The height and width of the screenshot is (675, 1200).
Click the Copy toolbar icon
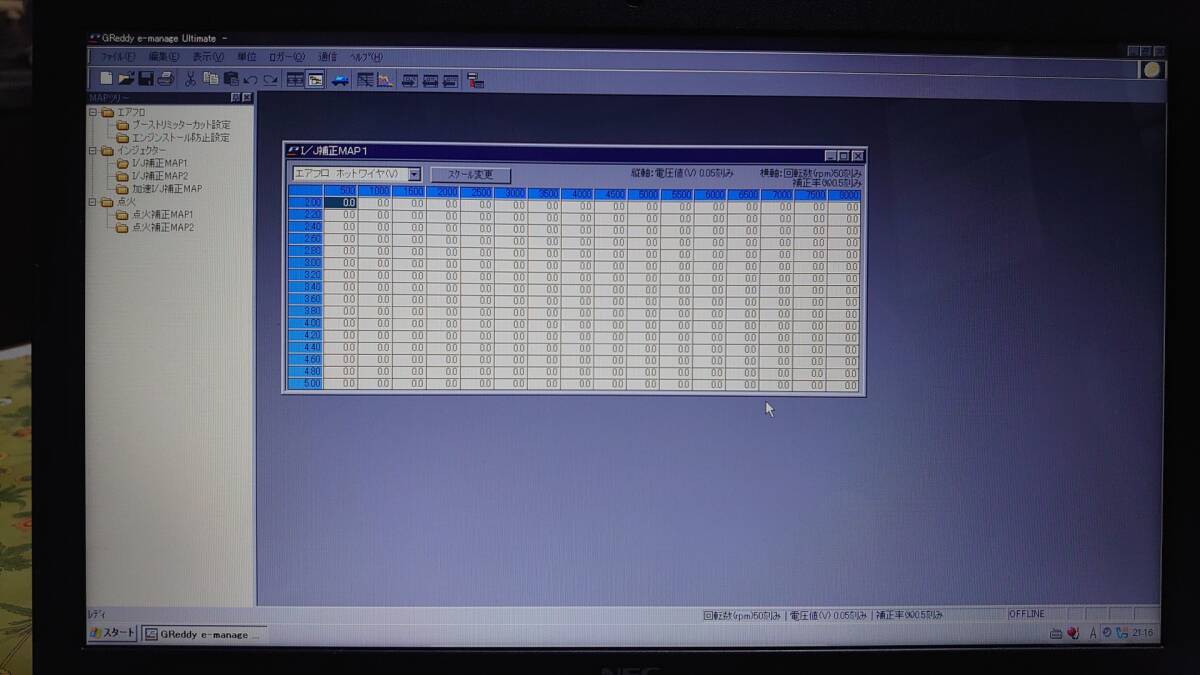coord(211,79)
